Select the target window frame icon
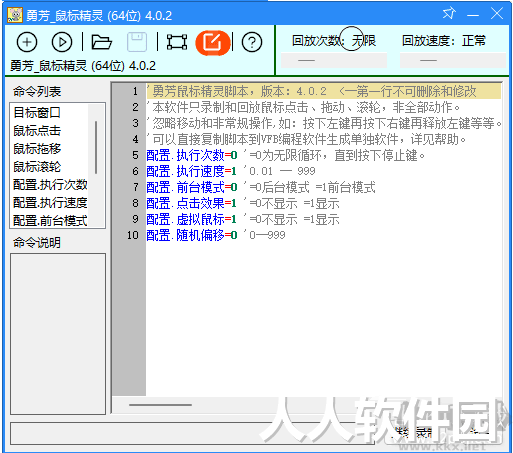The height and width of the screenshot is (453, 513). pos(177,42)
